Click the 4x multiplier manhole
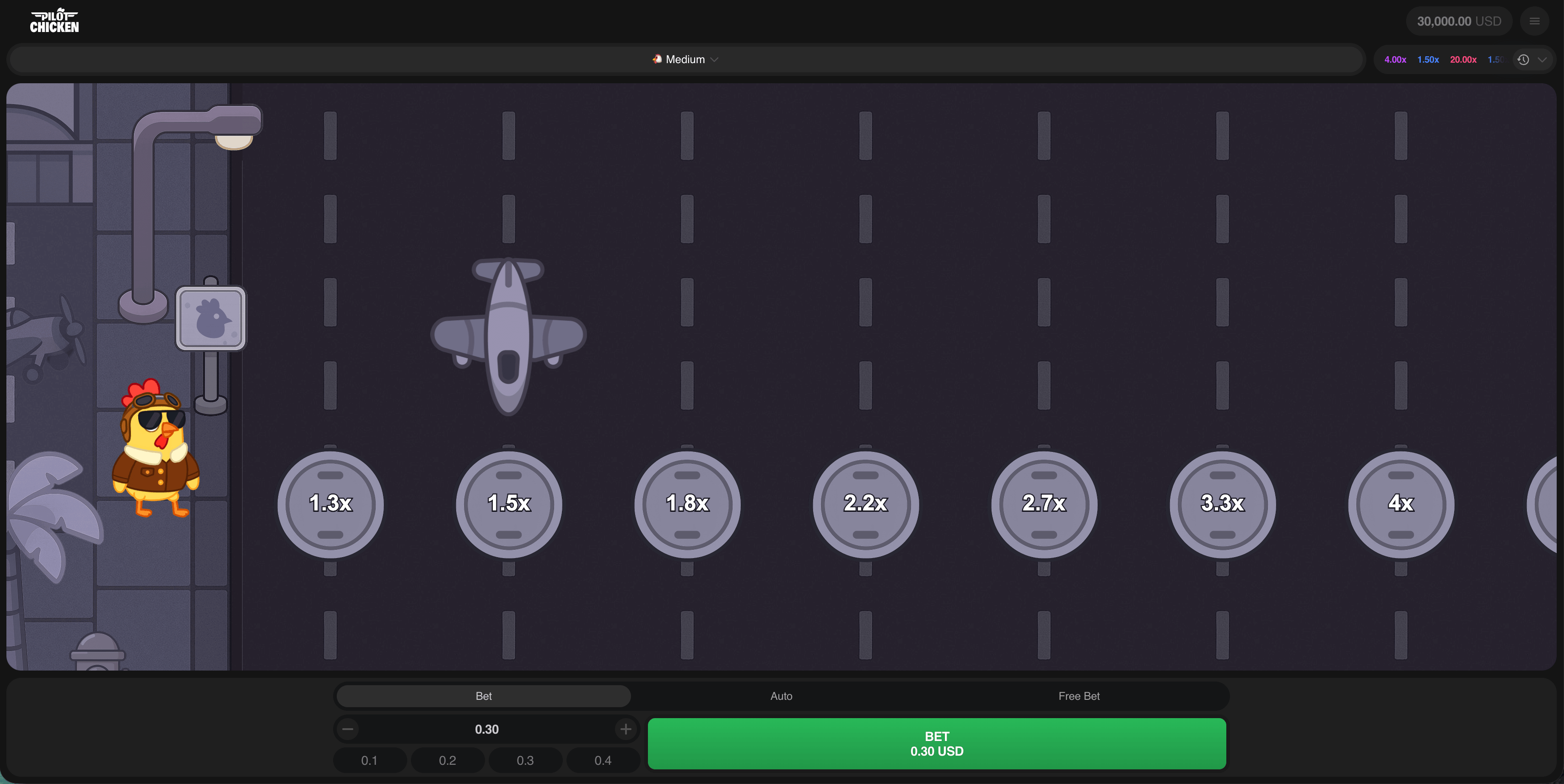The image size is (1564, 784). pos(1401,504)
